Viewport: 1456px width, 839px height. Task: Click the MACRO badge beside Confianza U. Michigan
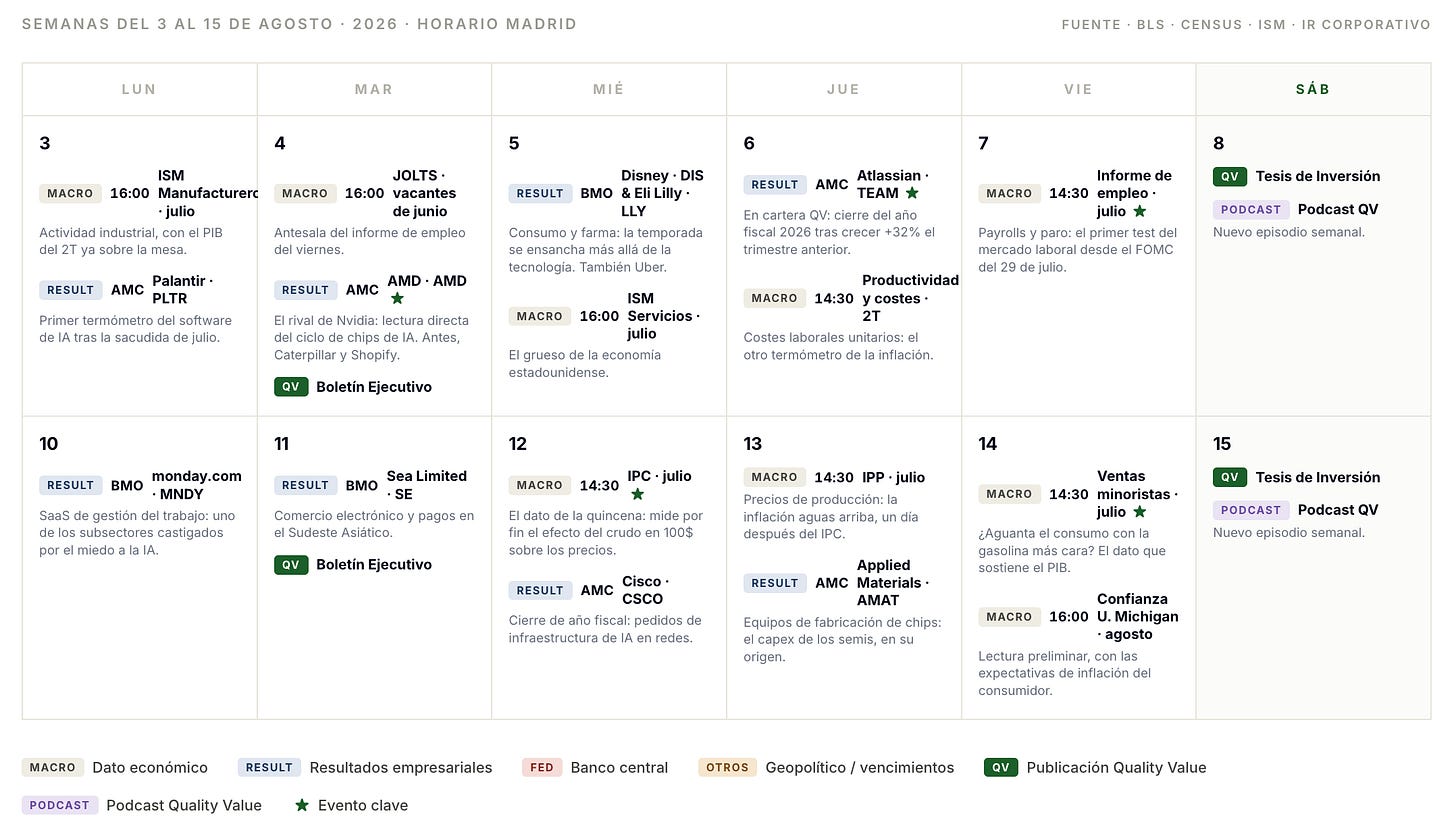point(1009,617)
